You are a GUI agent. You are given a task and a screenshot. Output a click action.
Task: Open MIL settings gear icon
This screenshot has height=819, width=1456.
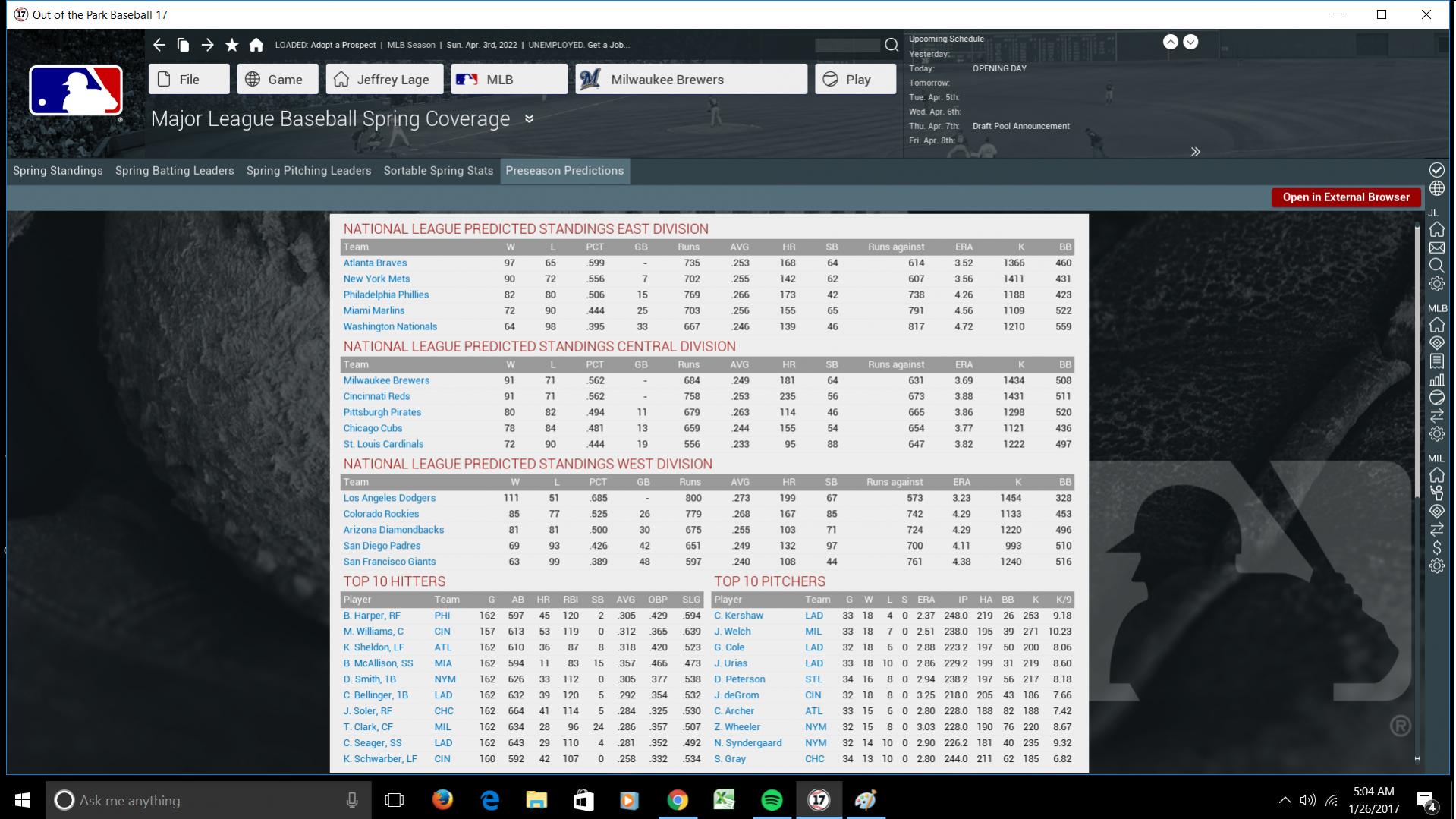pos(1436,566)
